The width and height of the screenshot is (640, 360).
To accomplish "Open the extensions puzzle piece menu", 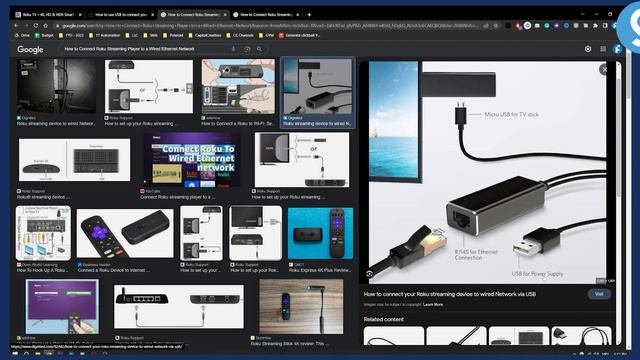I will (x=596, y=26).
